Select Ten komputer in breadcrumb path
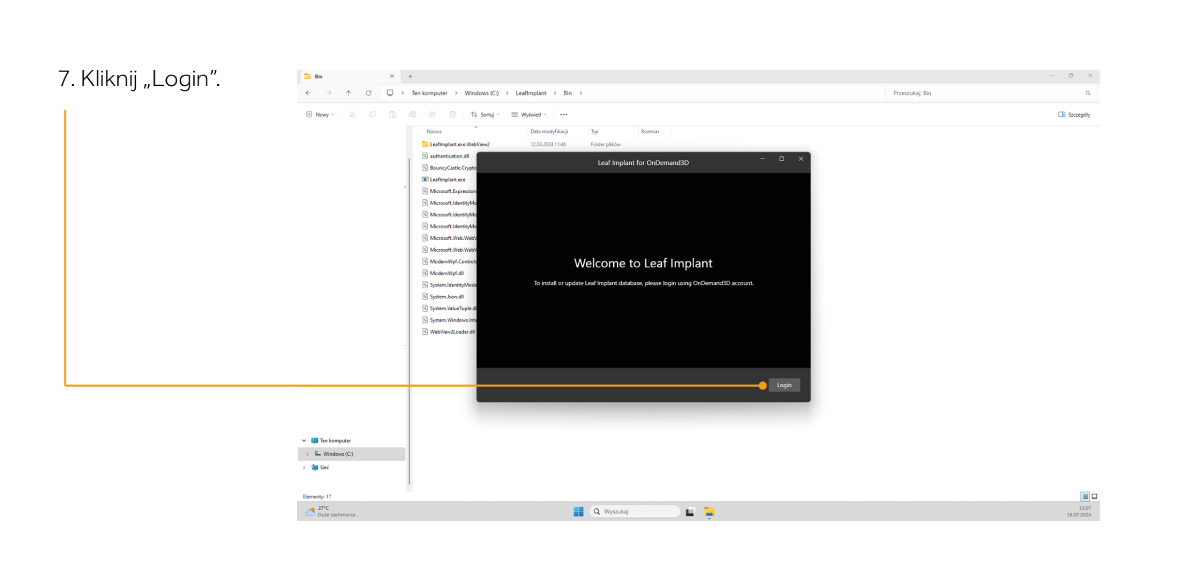Screen dimensions: 1200x585 pos(428,93)
